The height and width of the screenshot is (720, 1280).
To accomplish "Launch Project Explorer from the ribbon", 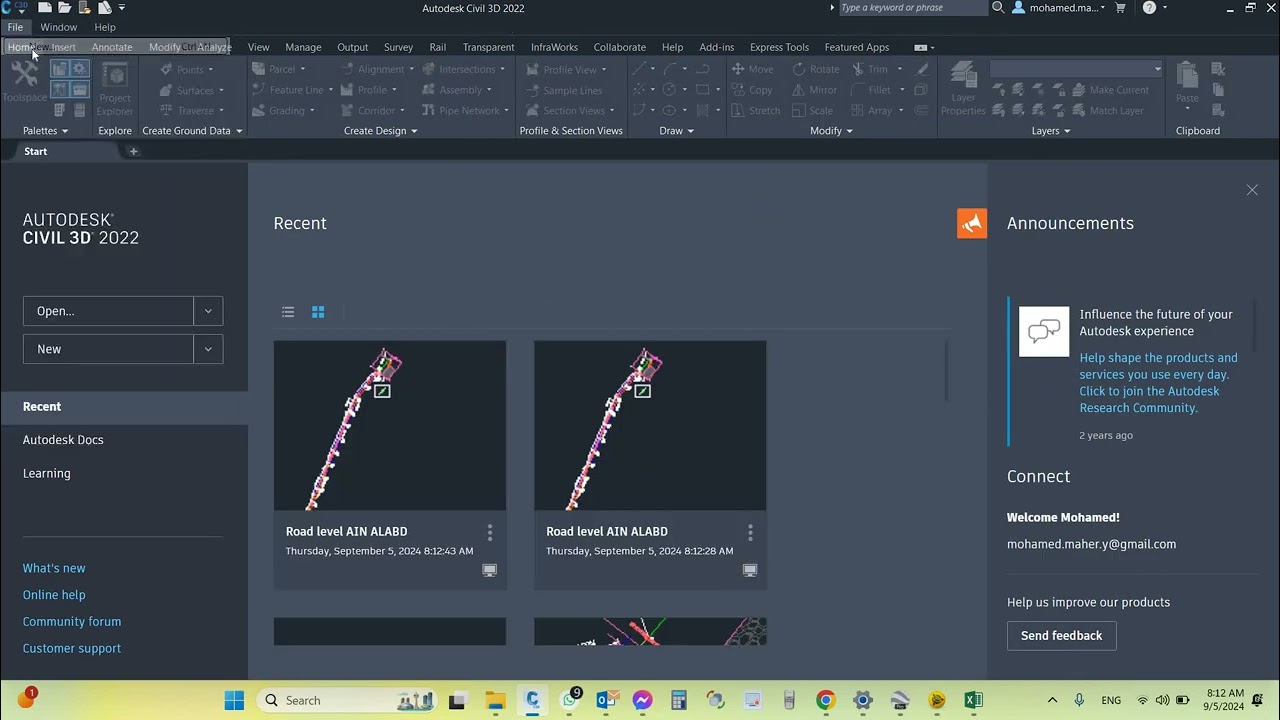I will point(115,89).
